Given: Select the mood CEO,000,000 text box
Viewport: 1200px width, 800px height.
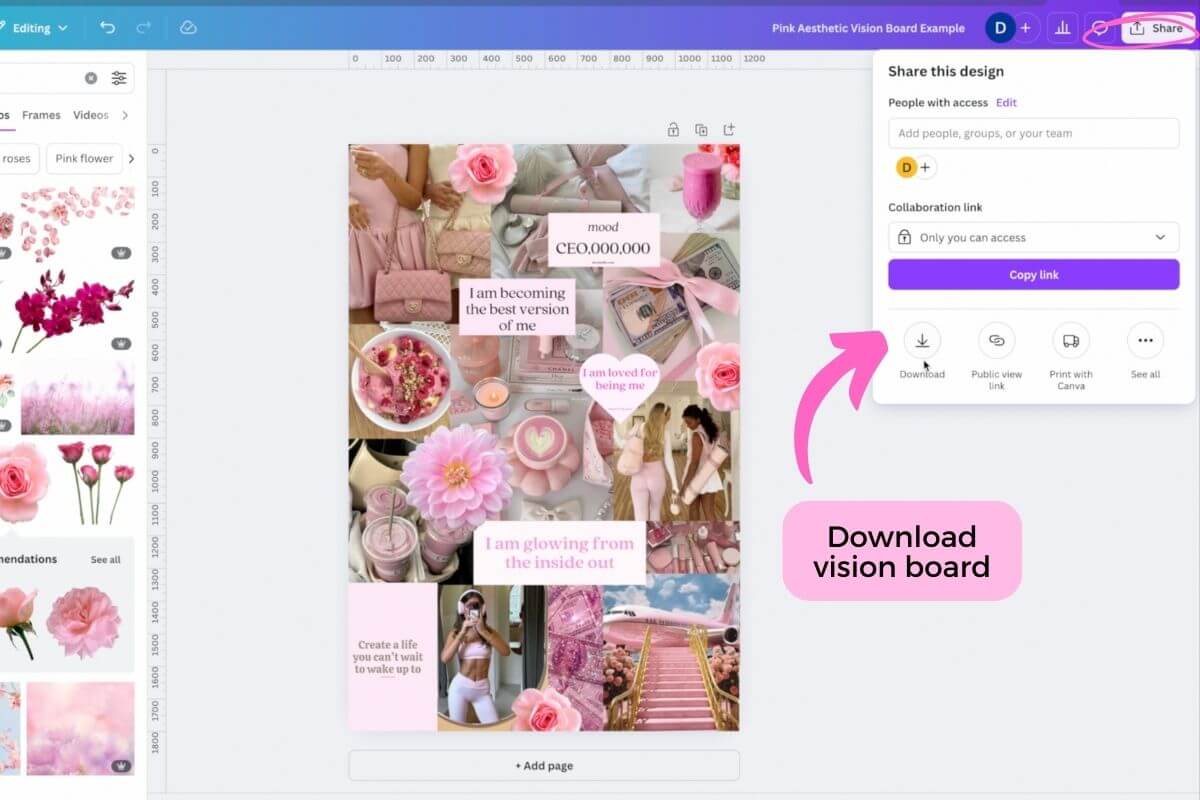Looking at the screenshot, I should point(604,240).
